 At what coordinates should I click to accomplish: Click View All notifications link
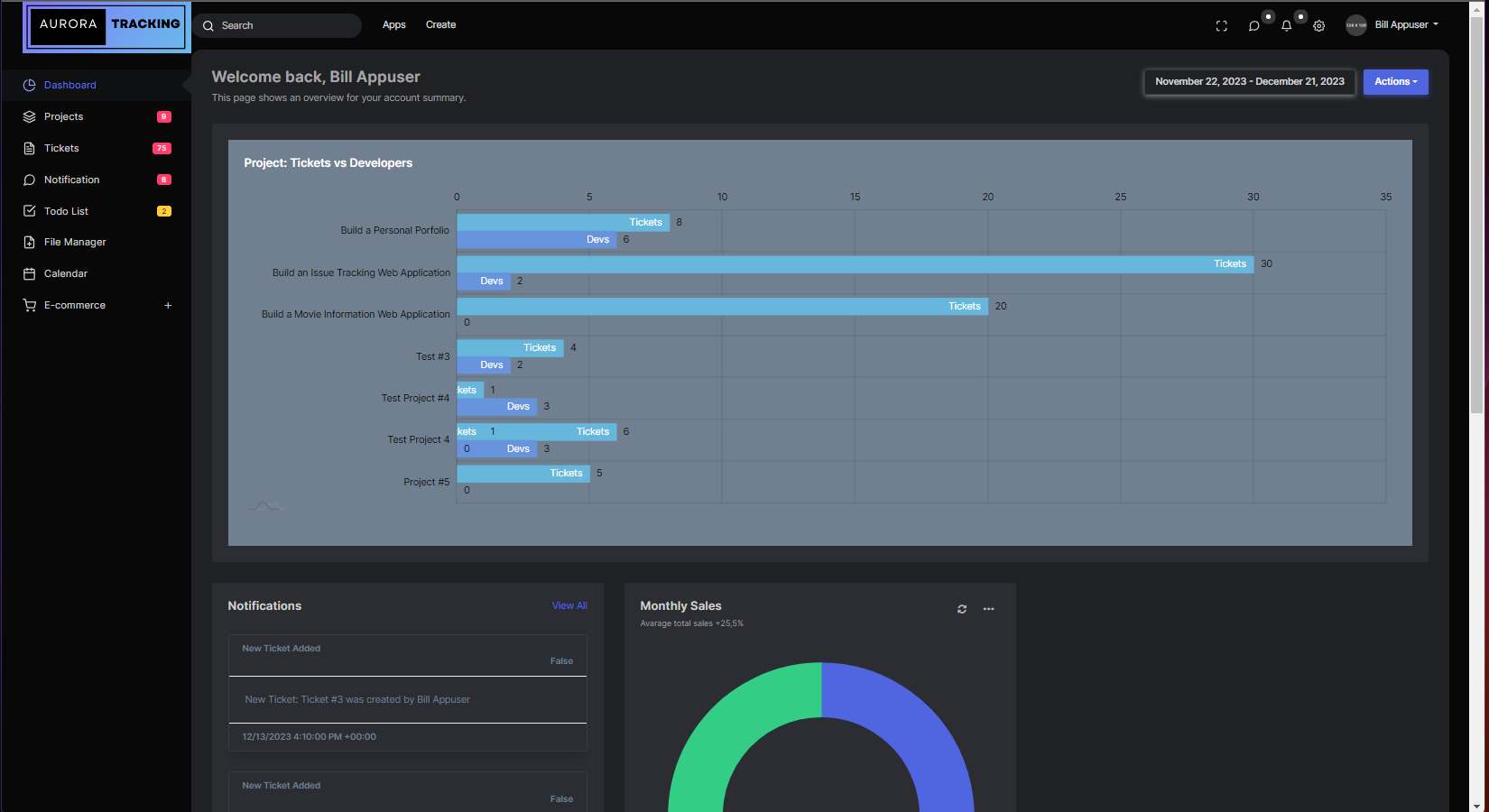point(569,606)
